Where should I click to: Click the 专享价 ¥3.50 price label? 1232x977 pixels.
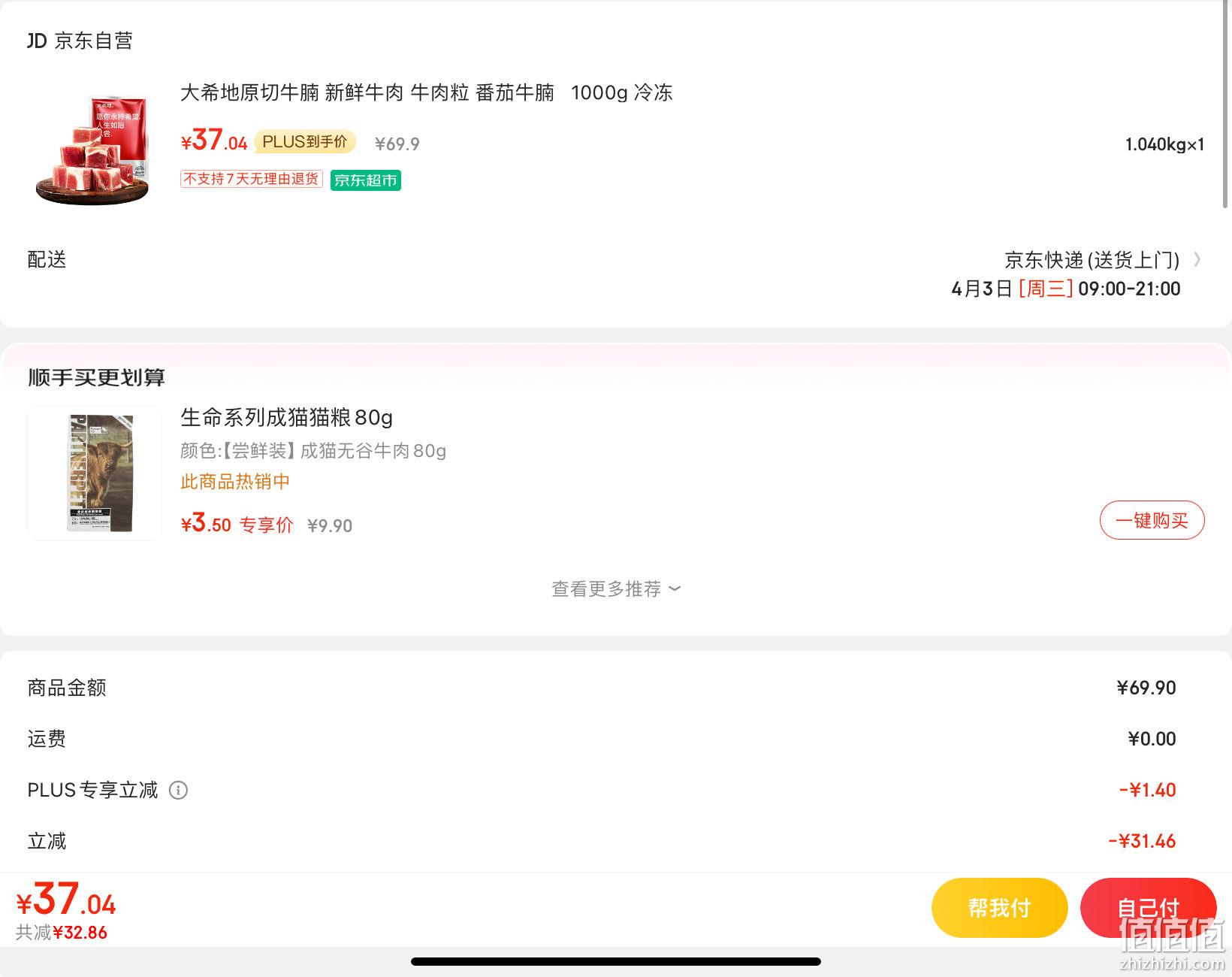(x=237, y=524)
